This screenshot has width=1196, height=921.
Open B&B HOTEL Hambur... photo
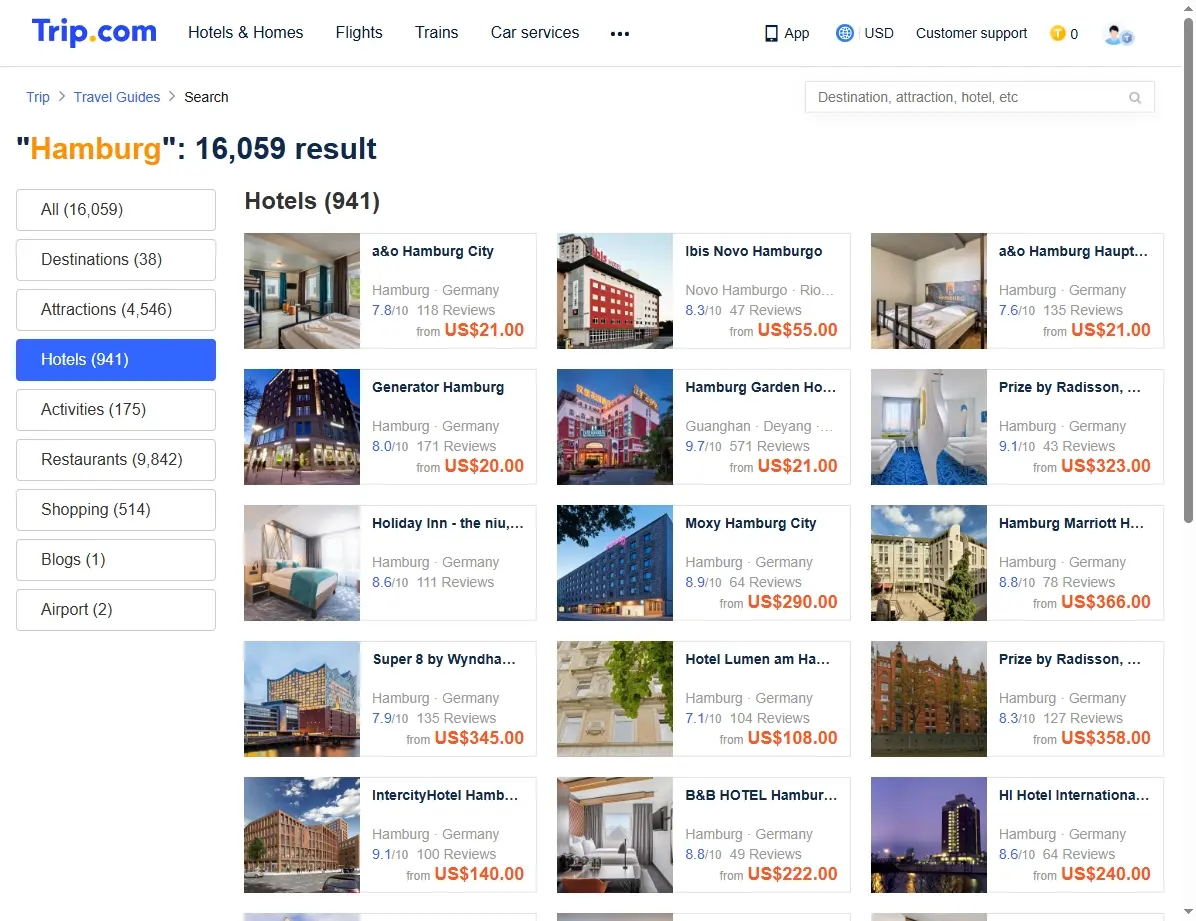coord(615,835)
